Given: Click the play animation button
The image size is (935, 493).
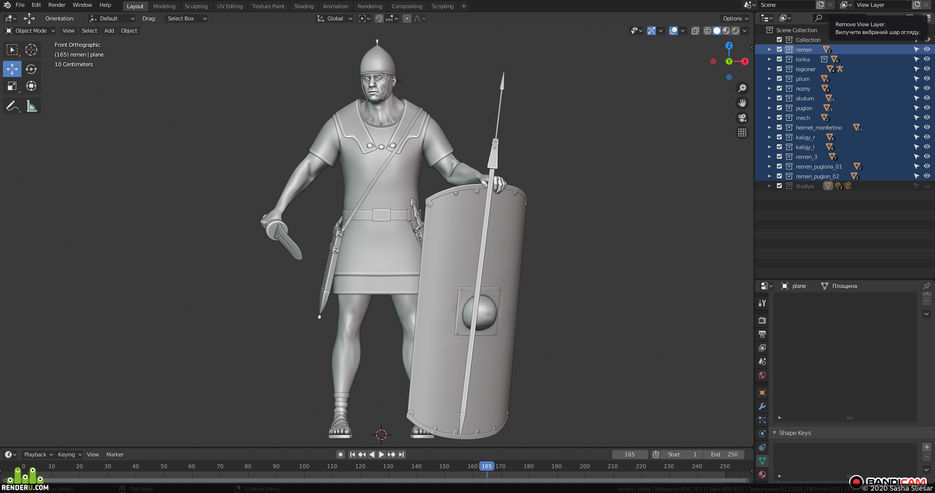Looking at the screenshot, I should [x=382, y=455].
